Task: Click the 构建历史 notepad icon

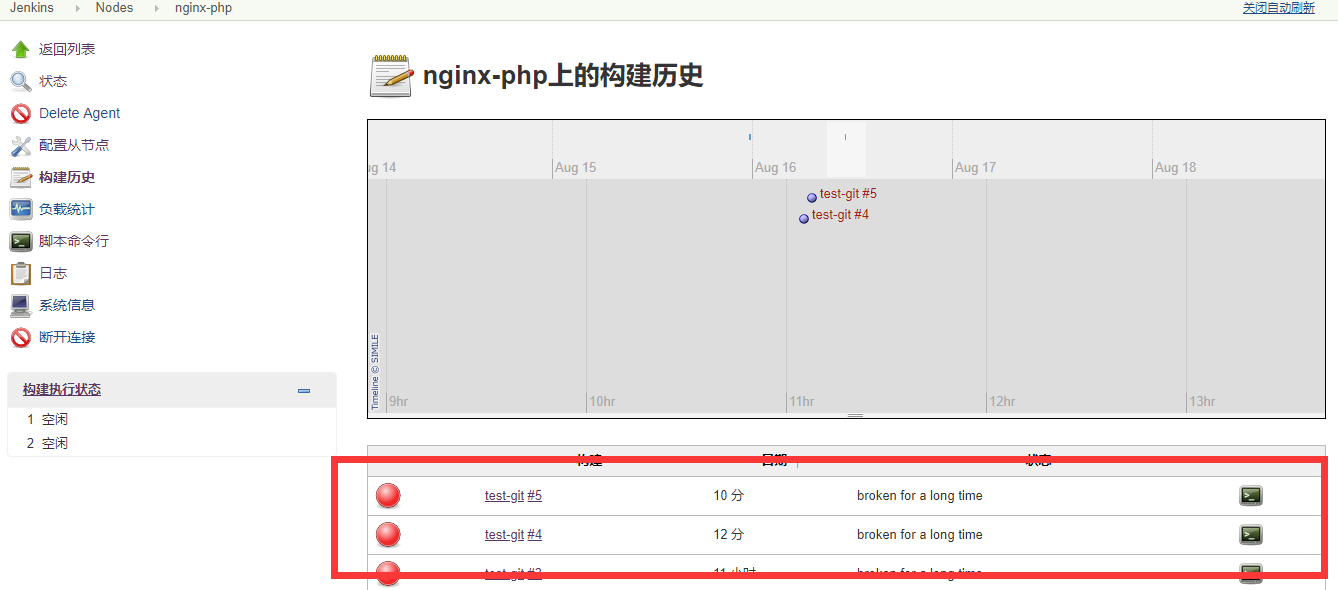Action: click(21, 177)
